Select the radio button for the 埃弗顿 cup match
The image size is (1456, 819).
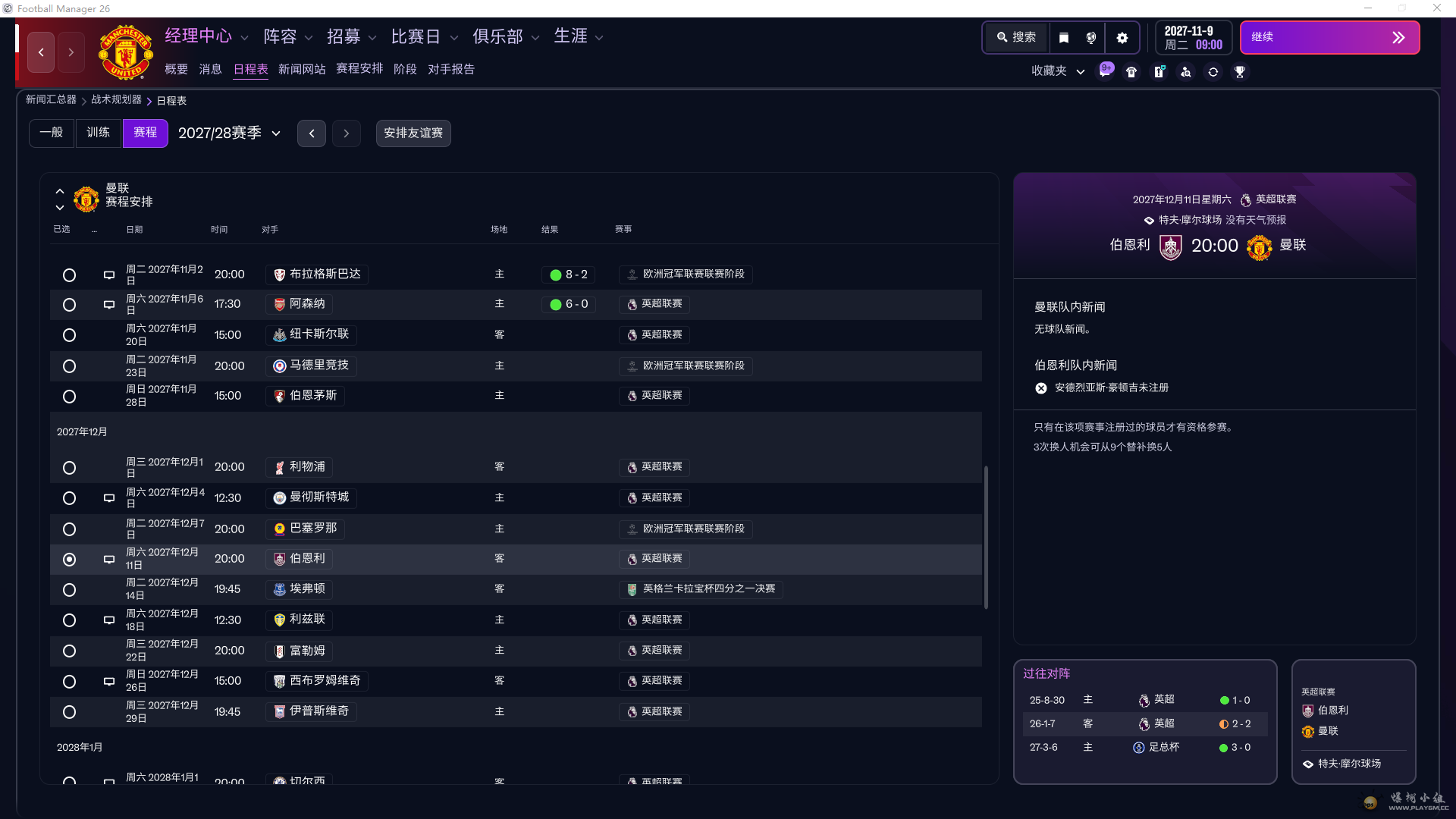(x=69, y=590)
